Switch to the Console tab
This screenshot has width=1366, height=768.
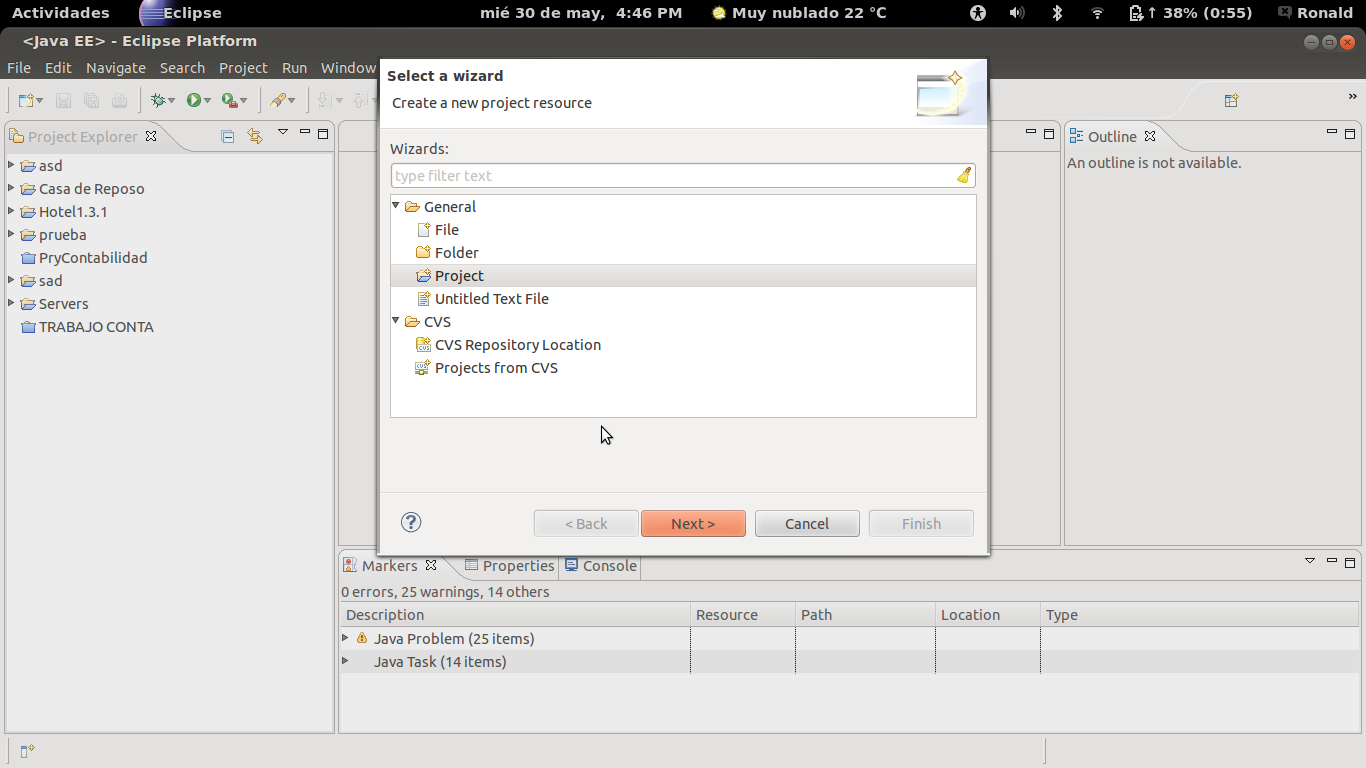click(x=600, y=566)
